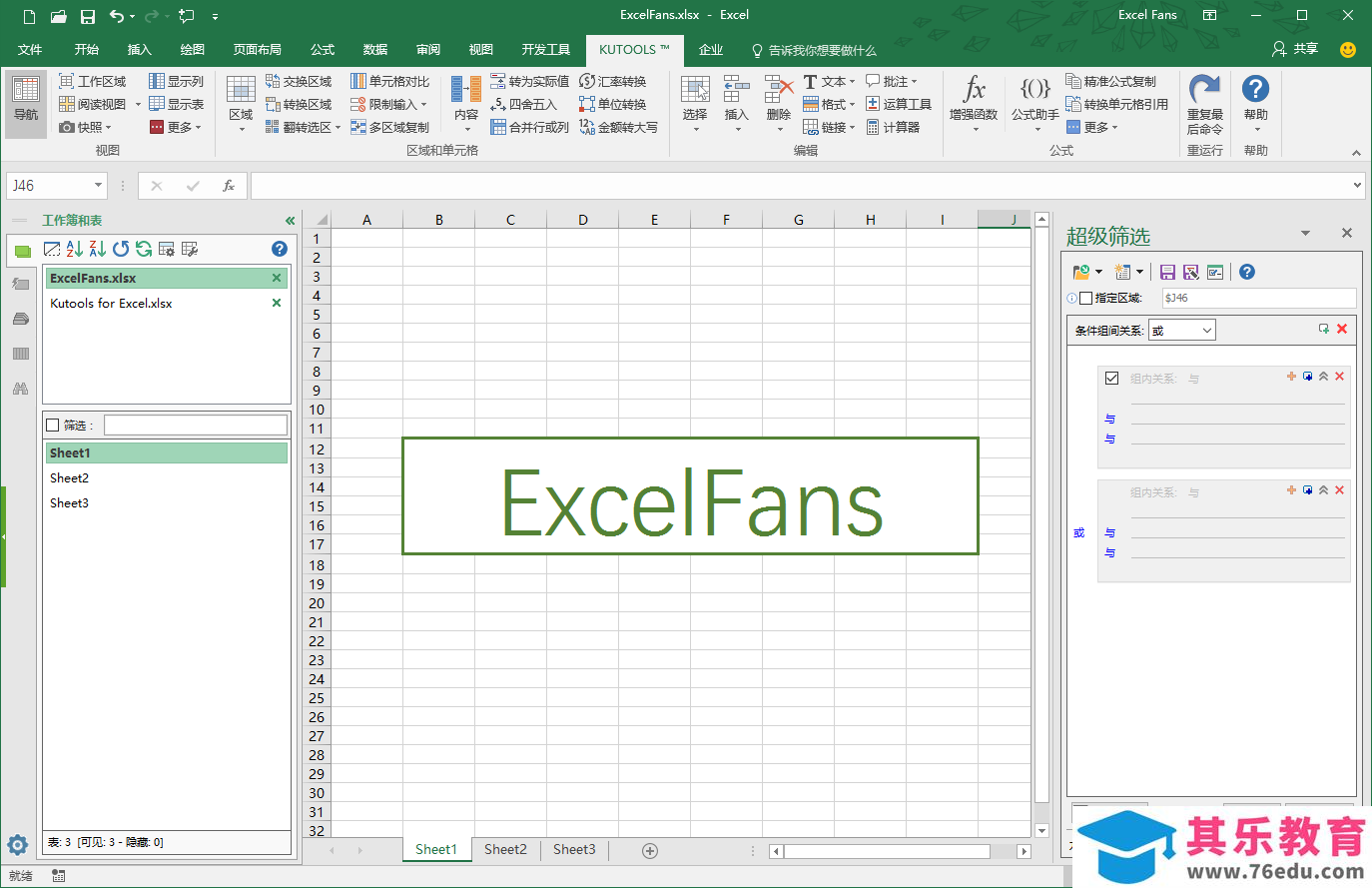The image size is (1372, 888).
Task: Toggle the 筛选 filter checkbox in navigation pane
Action: (53, 426)
